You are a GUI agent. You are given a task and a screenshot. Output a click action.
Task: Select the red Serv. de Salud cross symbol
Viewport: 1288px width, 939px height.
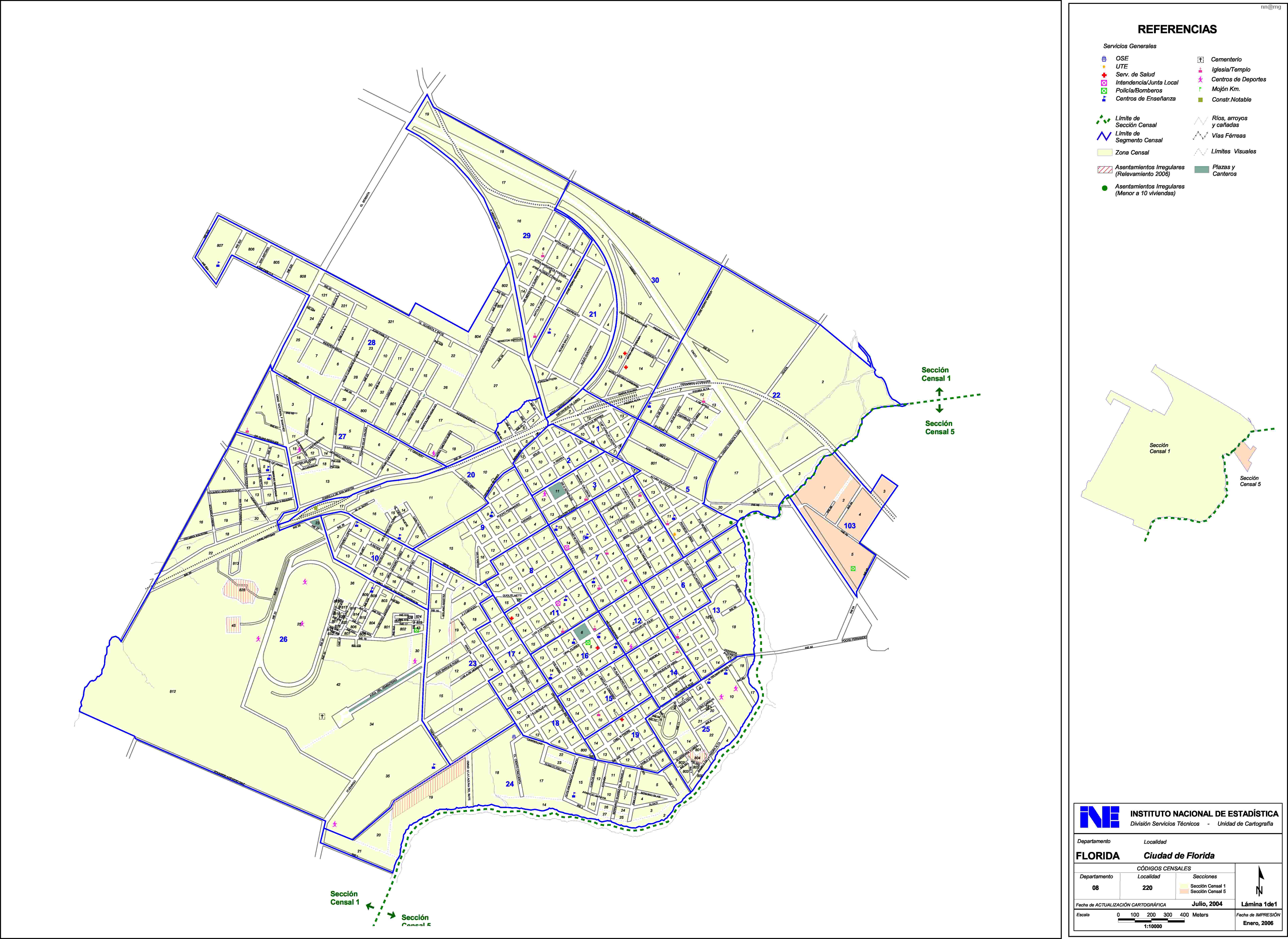1104,75
